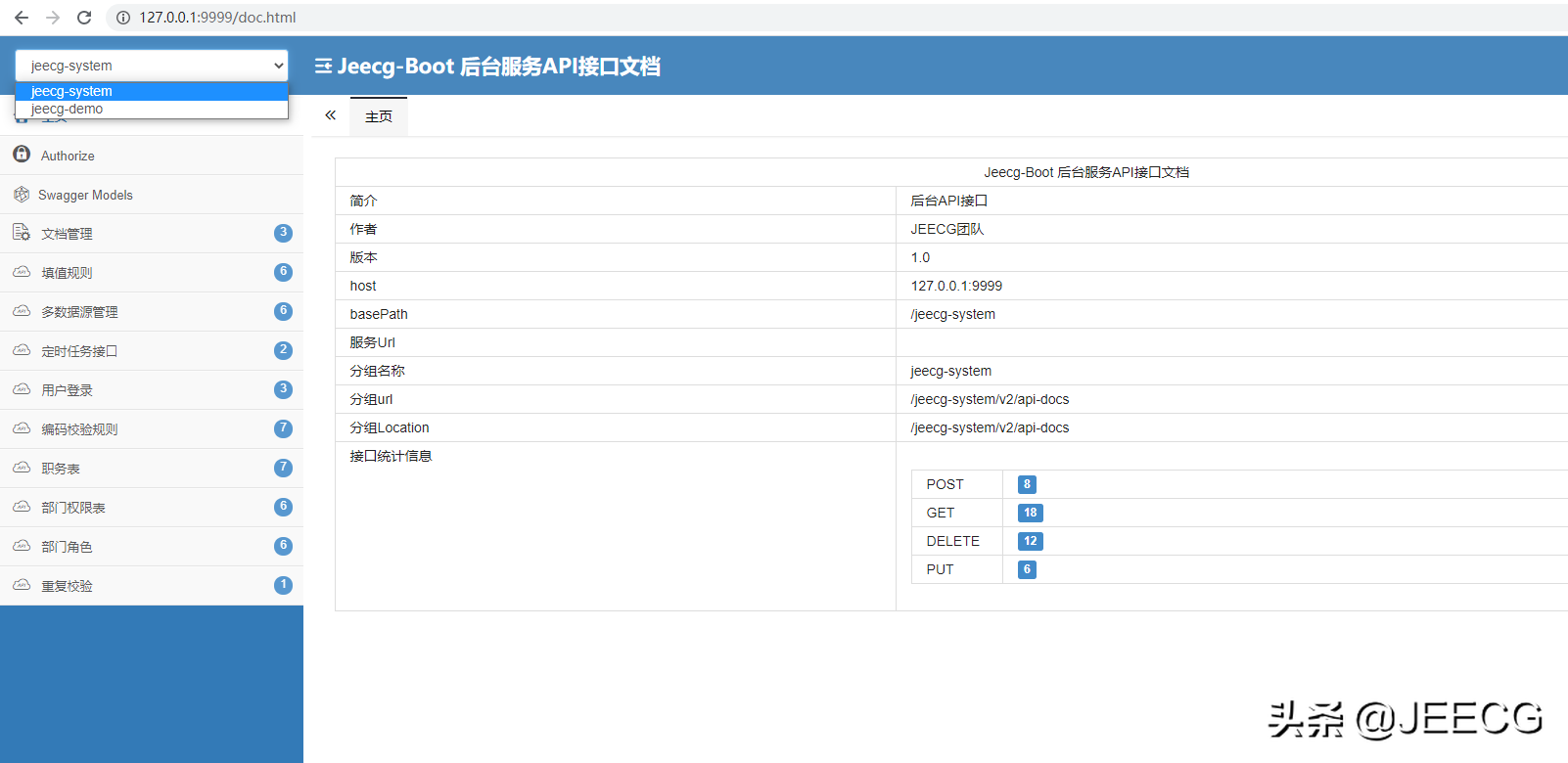Click the POST method label
Image resolution: width=1568 pixels, height=763 pixels.
(x=945, y=484)
